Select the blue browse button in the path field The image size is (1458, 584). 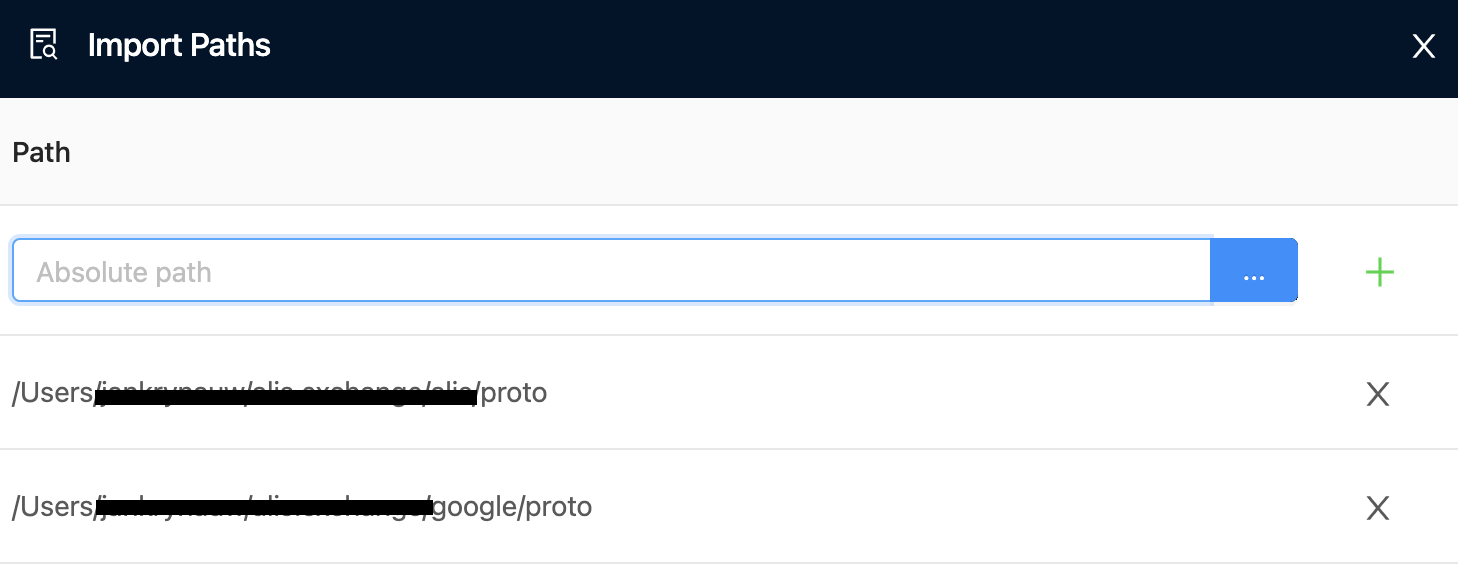(x=1254, y=270)
